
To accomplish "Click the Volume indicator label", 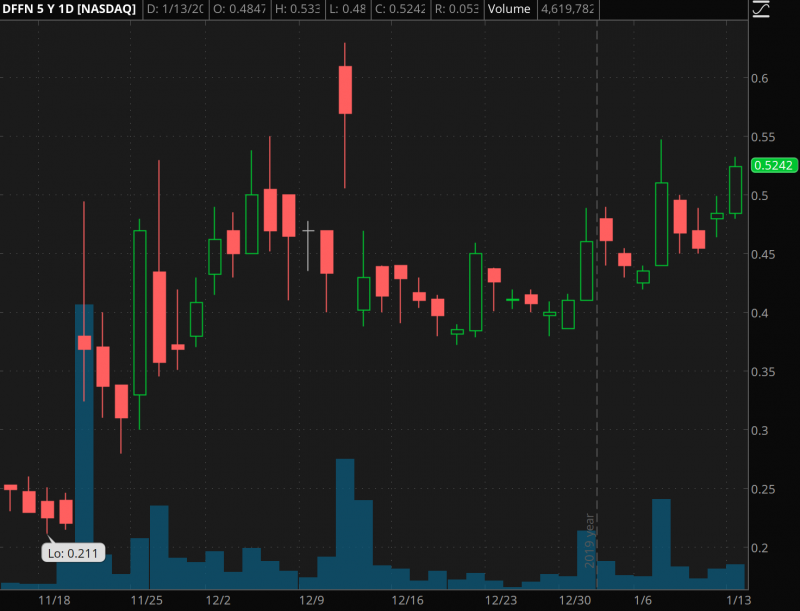I will point(510,9).
